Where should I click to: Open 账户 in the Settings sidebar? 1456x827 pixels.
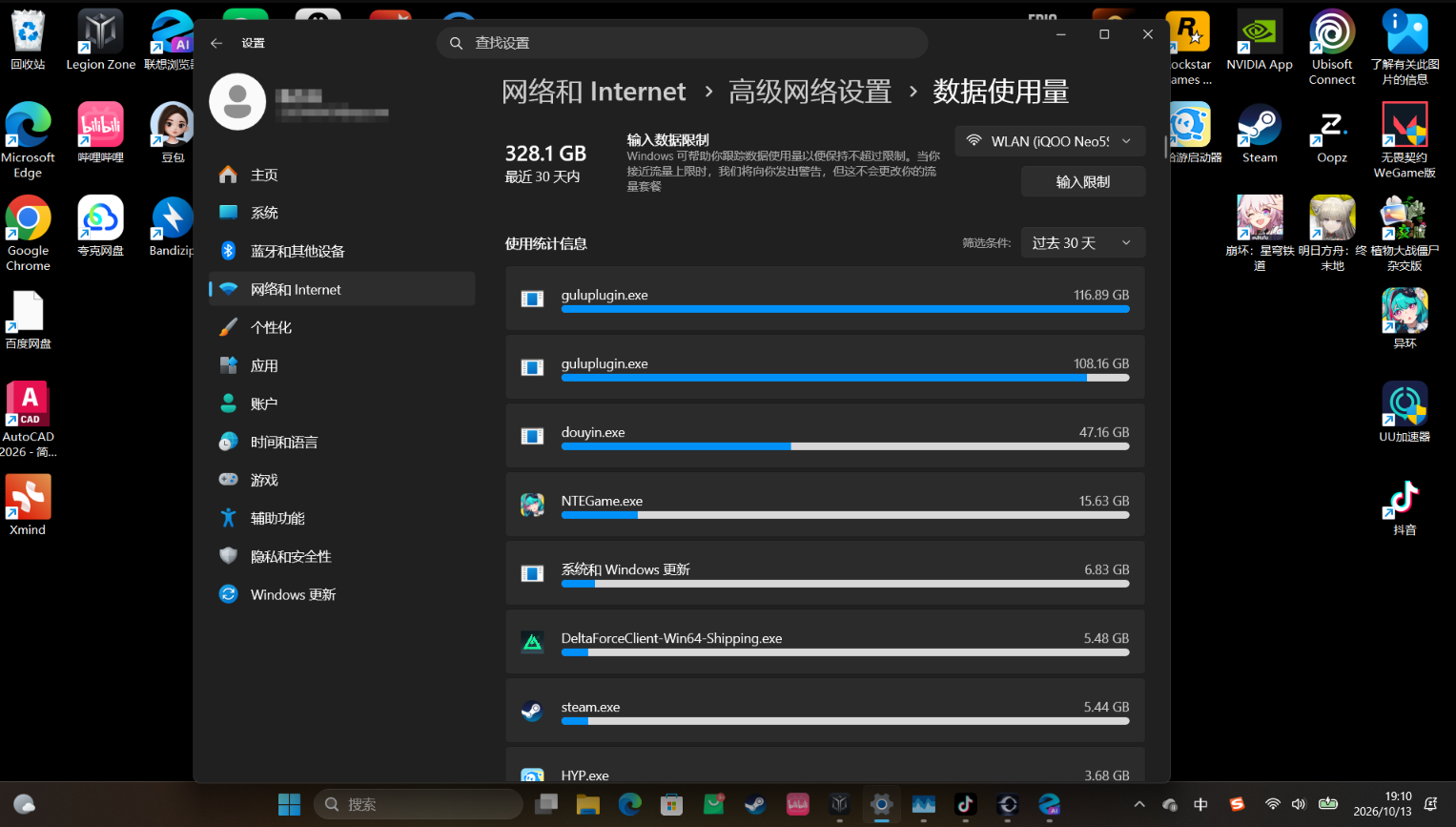point(342,403)
